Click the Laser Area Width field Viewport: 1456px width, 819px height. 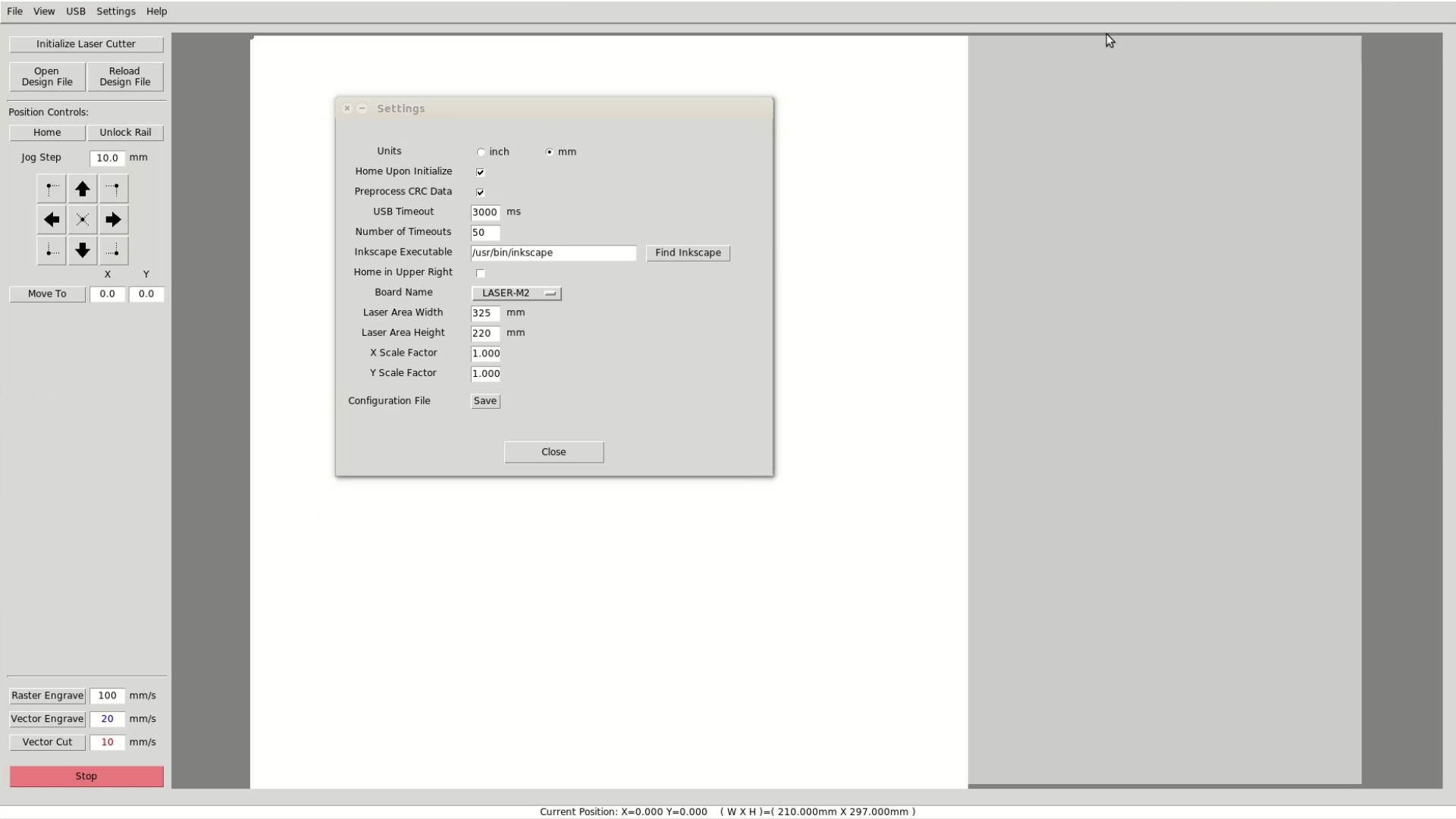tap(485, 313)
